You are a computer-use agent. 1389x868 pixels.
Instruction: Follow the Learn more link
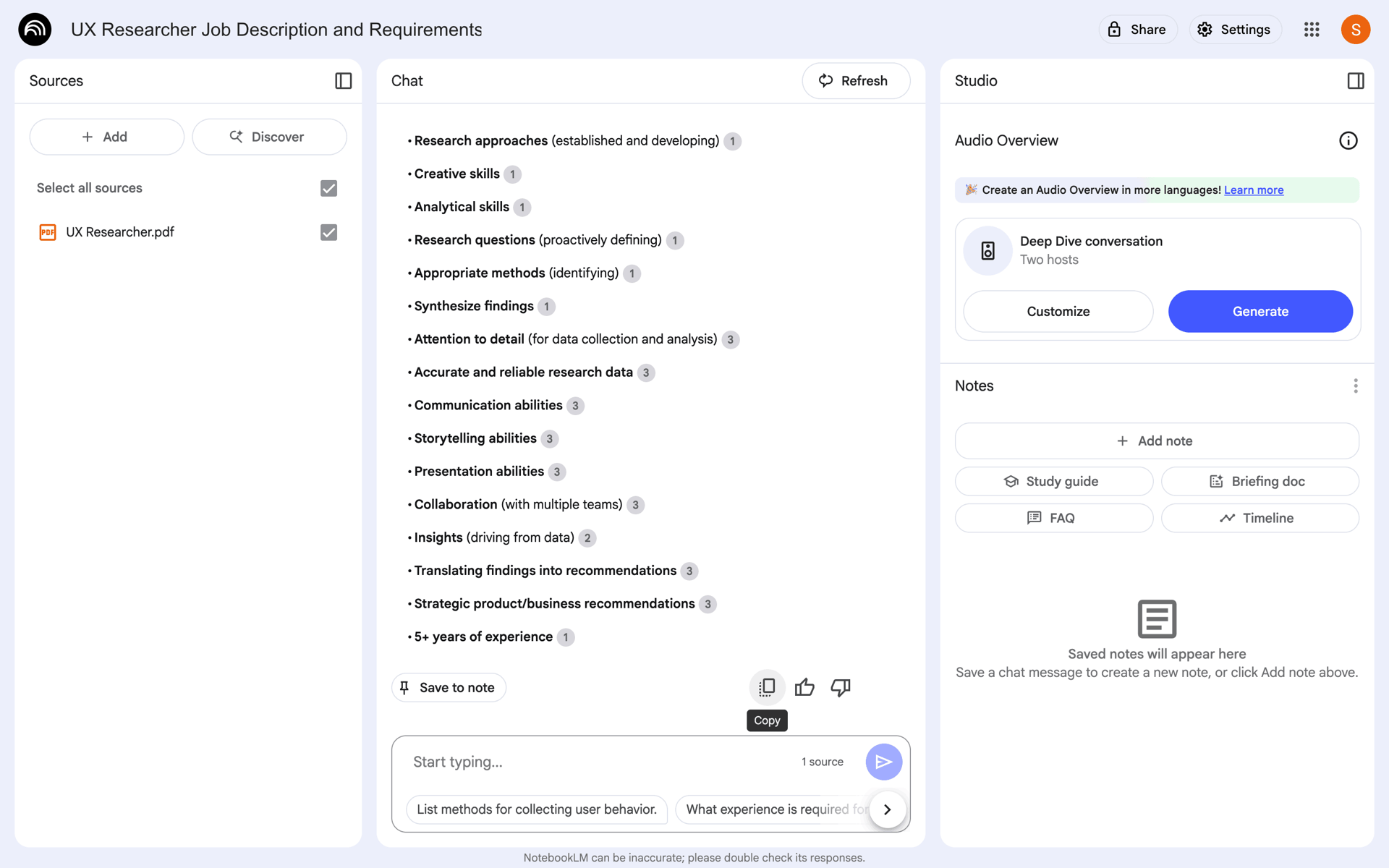coord(1254,190)
